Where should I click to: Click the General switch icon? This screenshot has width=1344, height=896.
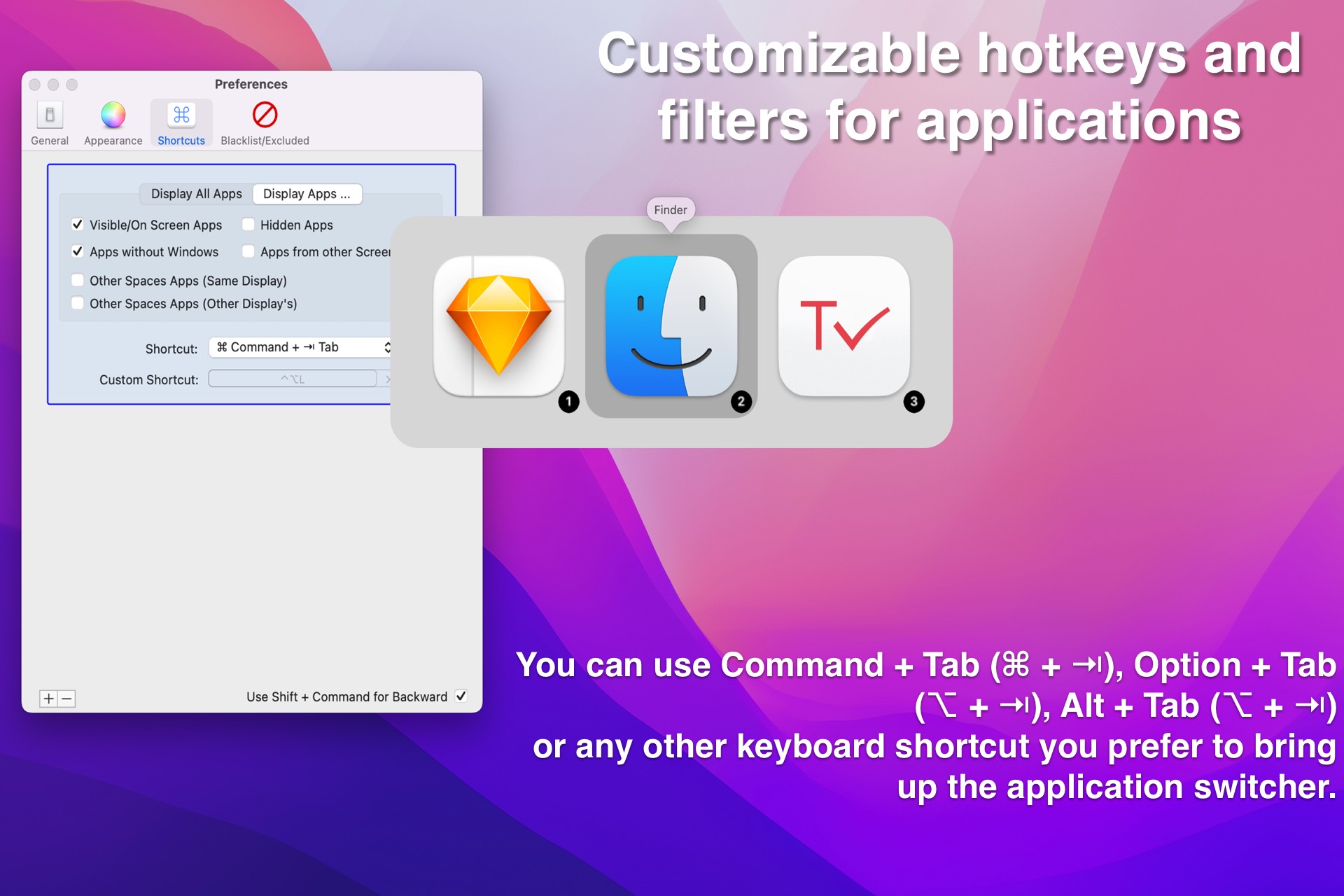[x=50, y=115]
